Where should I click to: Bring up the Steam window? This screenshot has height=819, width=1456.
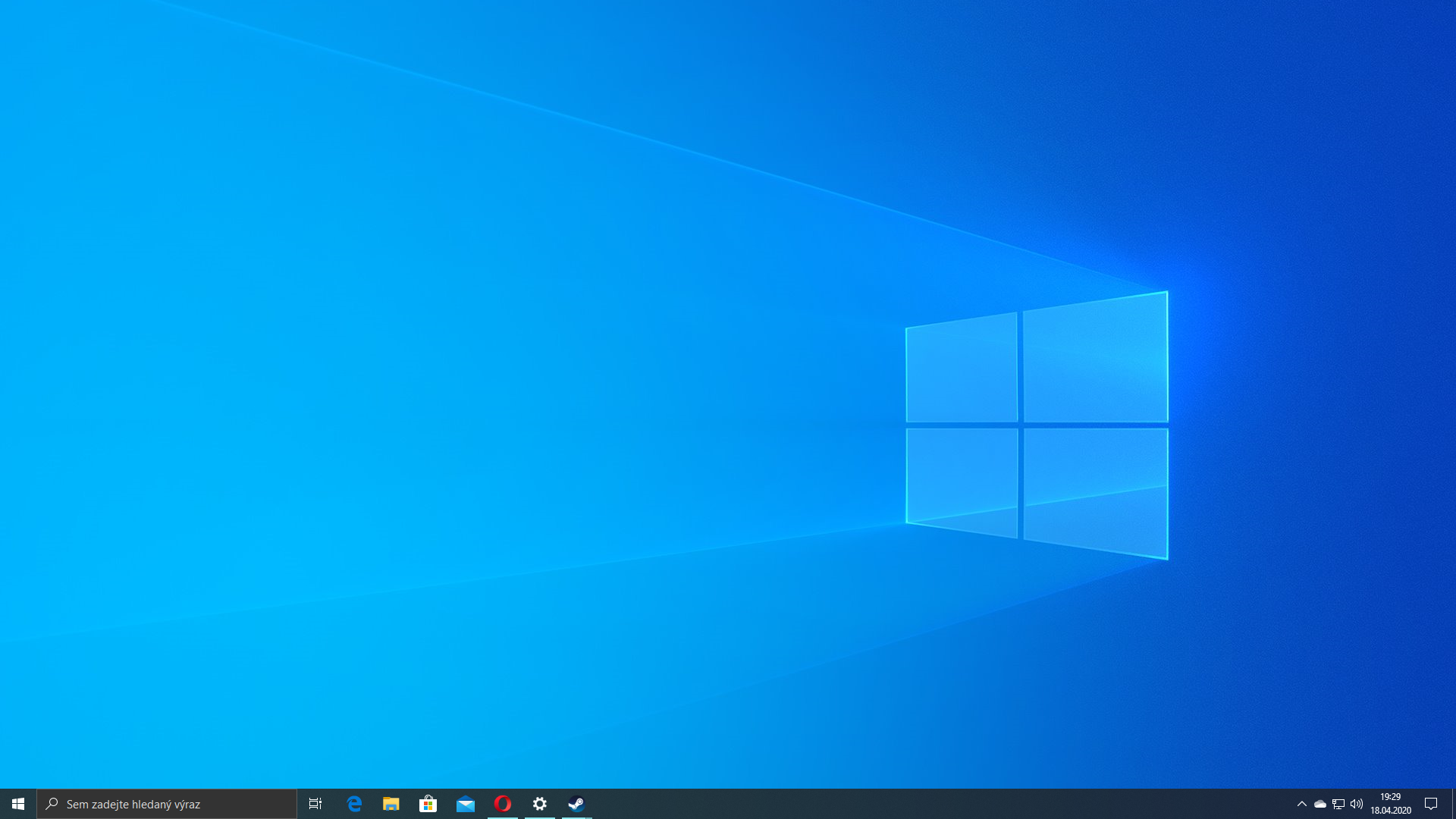(x=577, y=804)
